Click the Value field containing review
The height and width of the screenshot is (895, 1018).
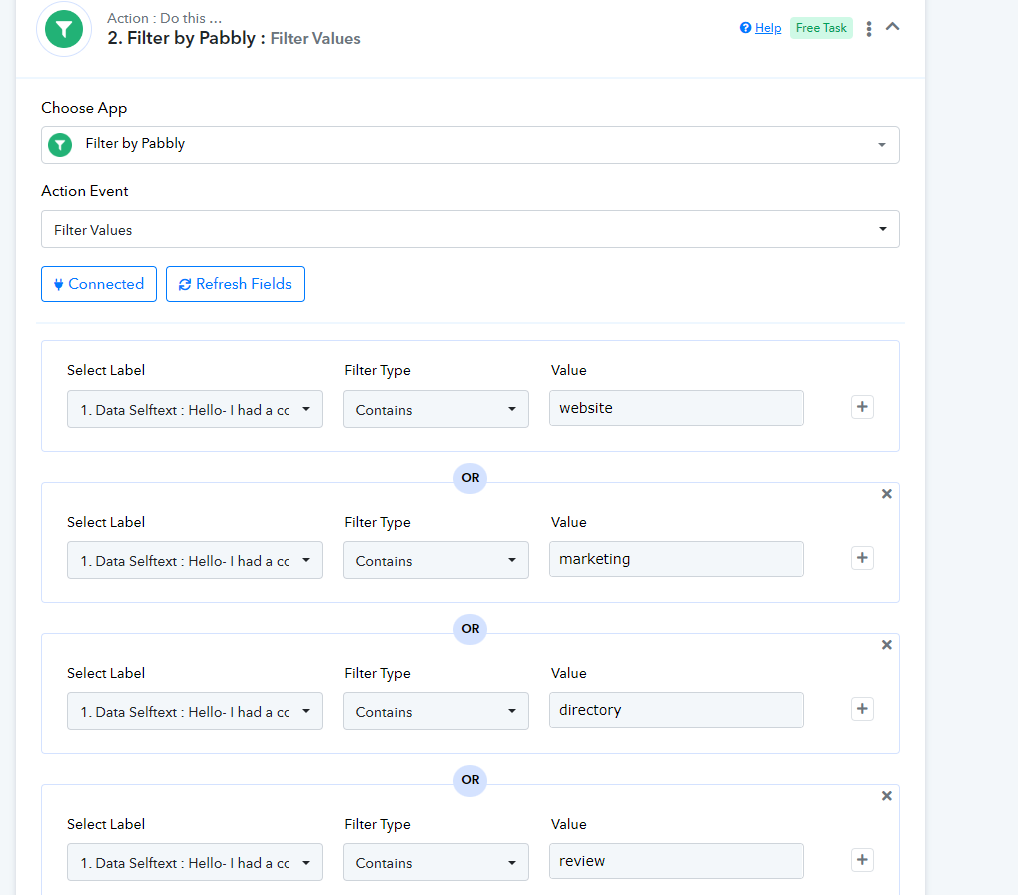pyautogui.click(x=676, y=861)
